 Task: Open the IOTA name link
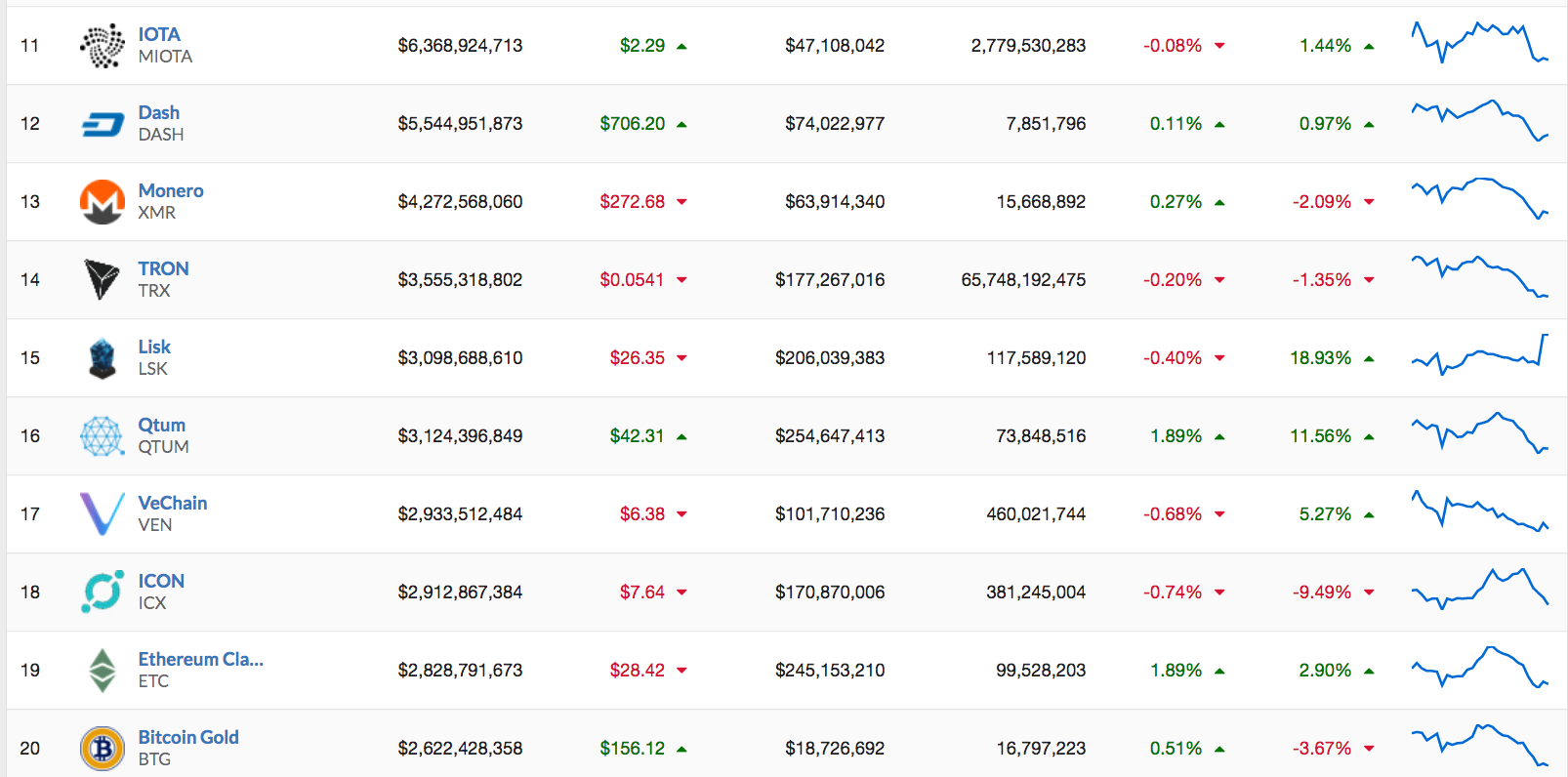tap(159, 34)
